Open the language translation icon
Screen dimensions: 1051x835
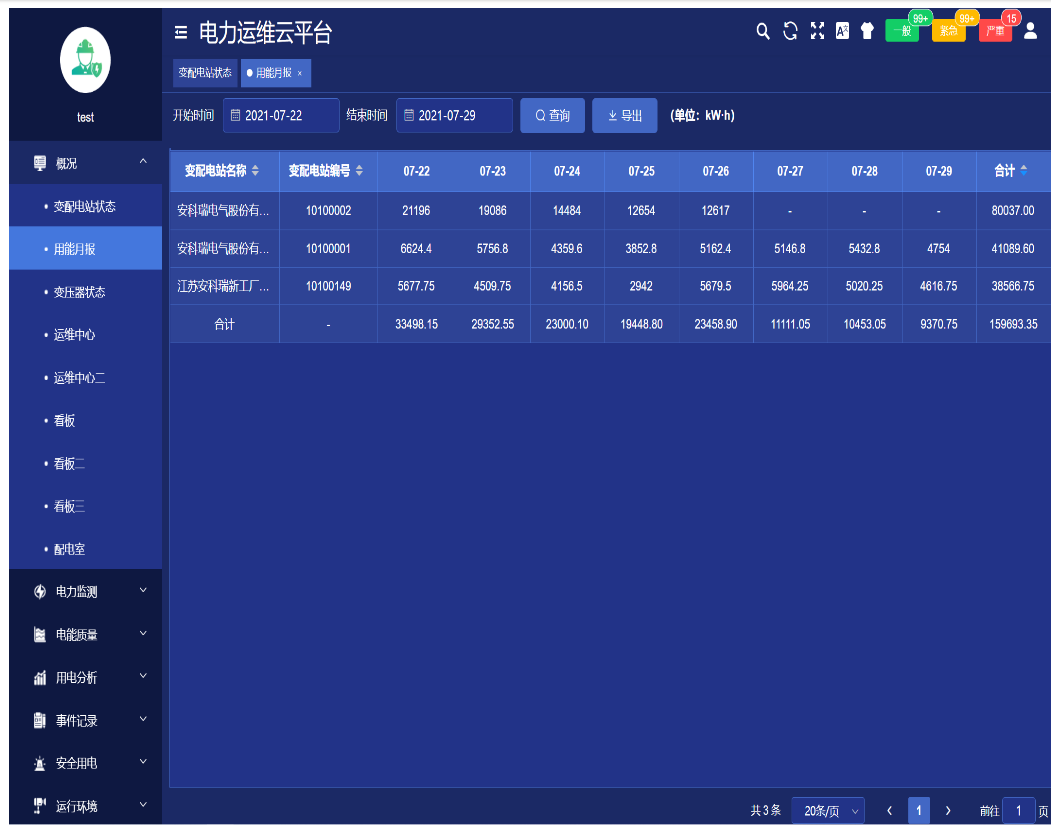tap(842, 32)
